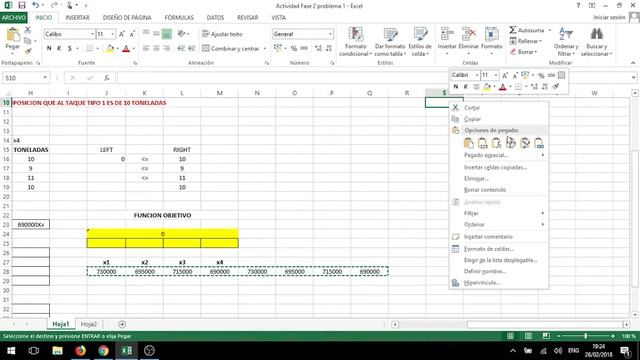Open Buscar y seleccionar binoculars
Viewport: 640px width, 360px height.
(x=596, y=42)
